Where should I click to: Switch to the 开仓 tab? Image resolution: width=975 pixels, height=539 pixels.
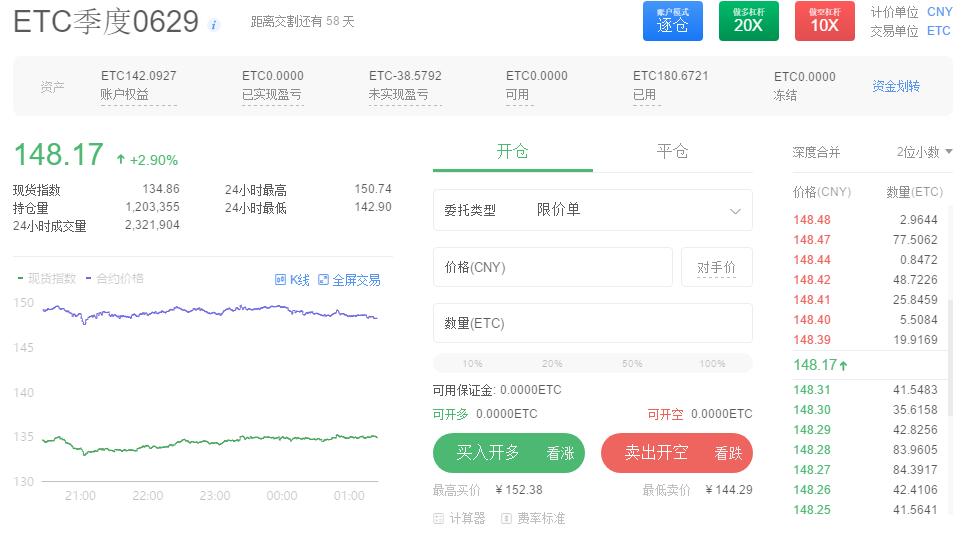click(x=512, y=151)
